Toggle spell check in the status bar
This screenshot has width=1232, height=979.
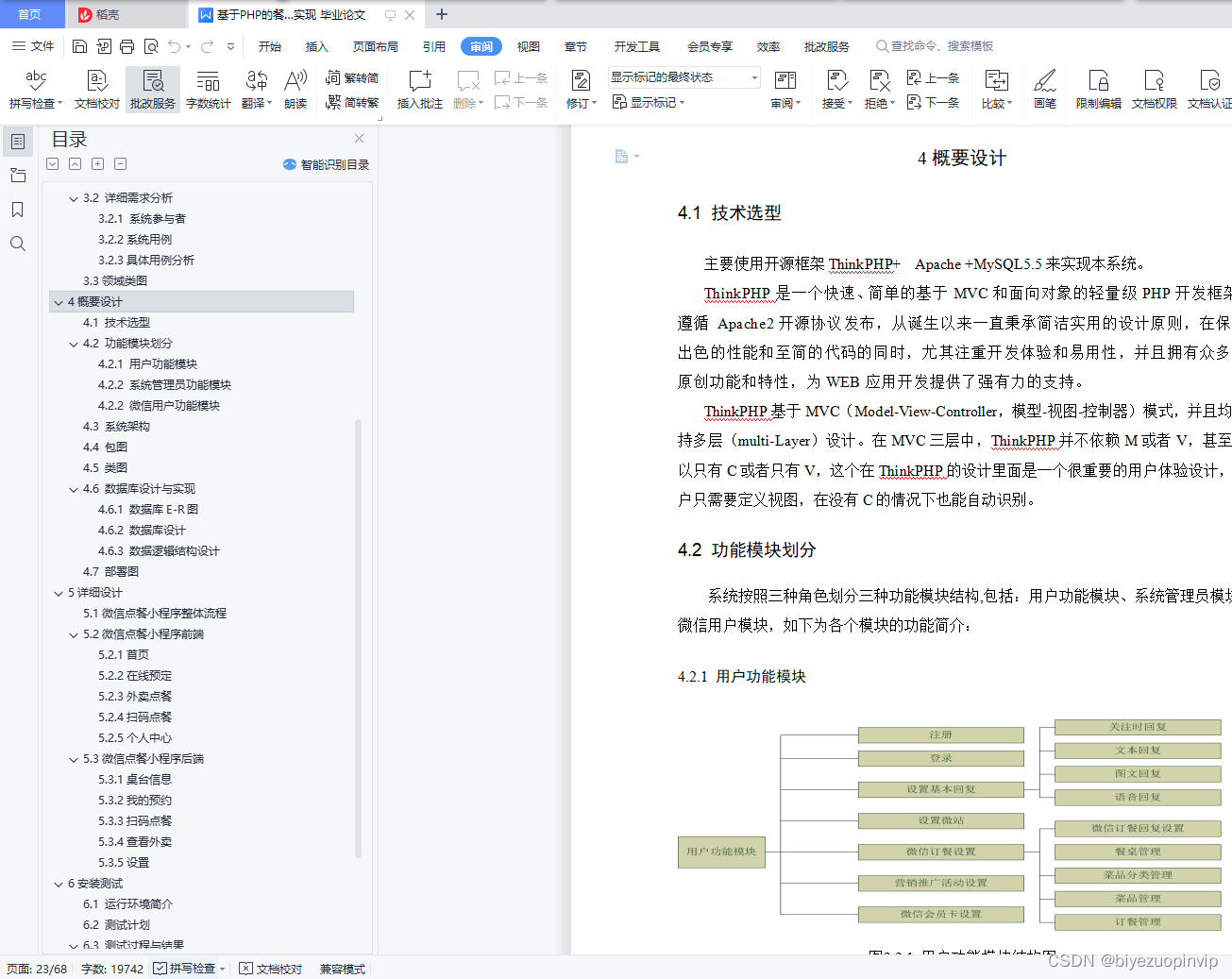189,969
